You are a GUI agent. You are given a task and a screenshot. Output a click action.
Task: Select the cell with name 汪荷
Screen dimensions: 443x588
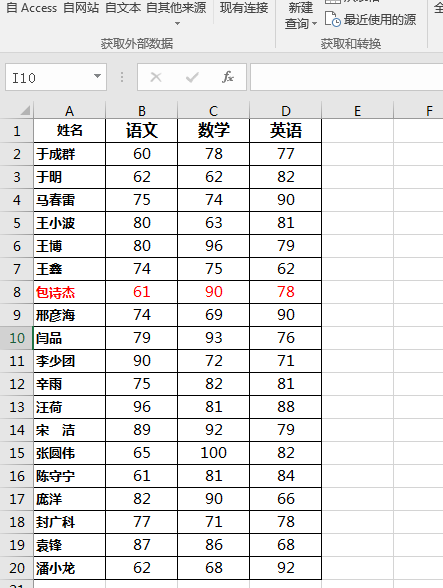[x=69, y=407]
